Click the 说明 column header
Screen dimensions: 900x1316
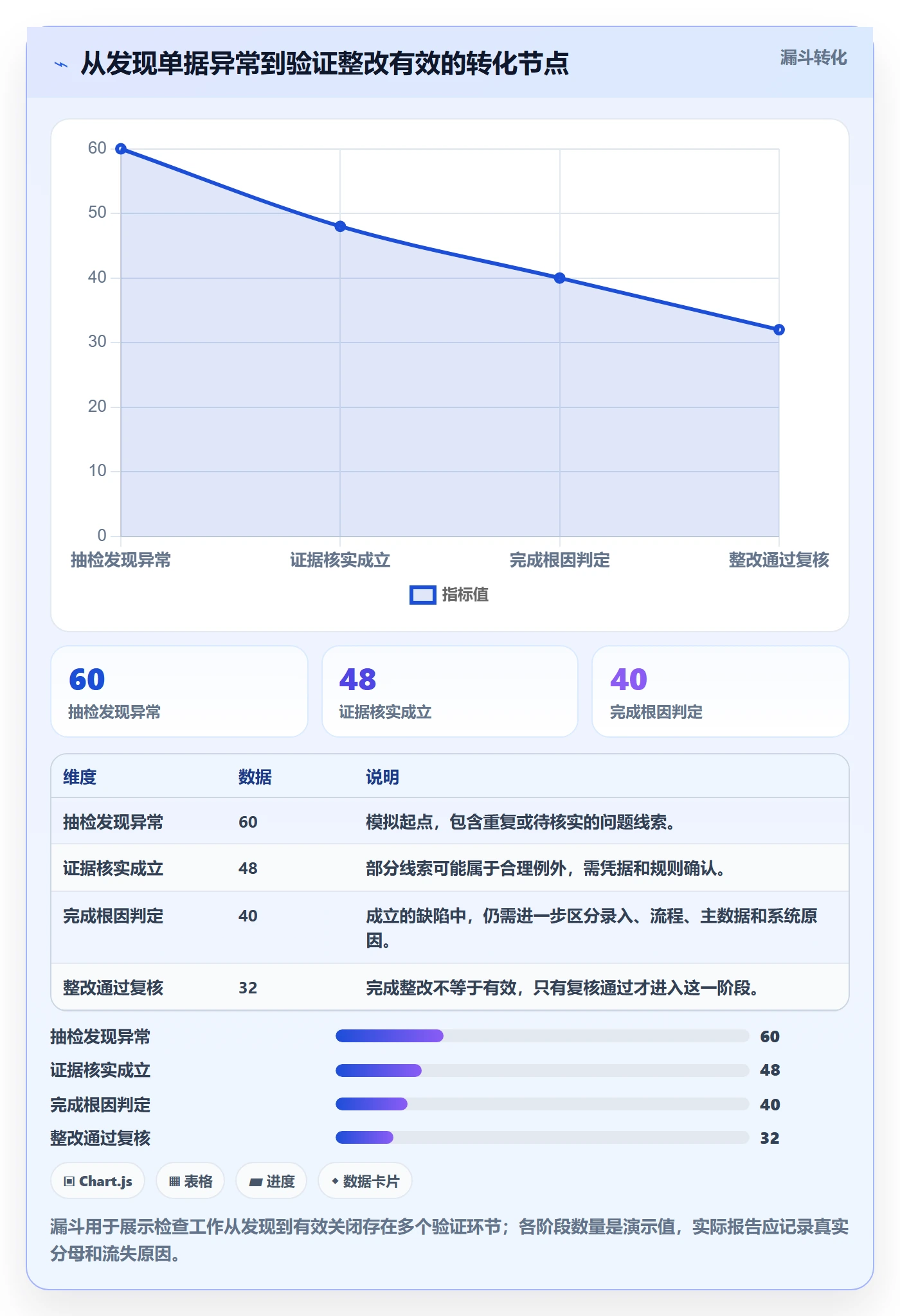pos(382,778)
